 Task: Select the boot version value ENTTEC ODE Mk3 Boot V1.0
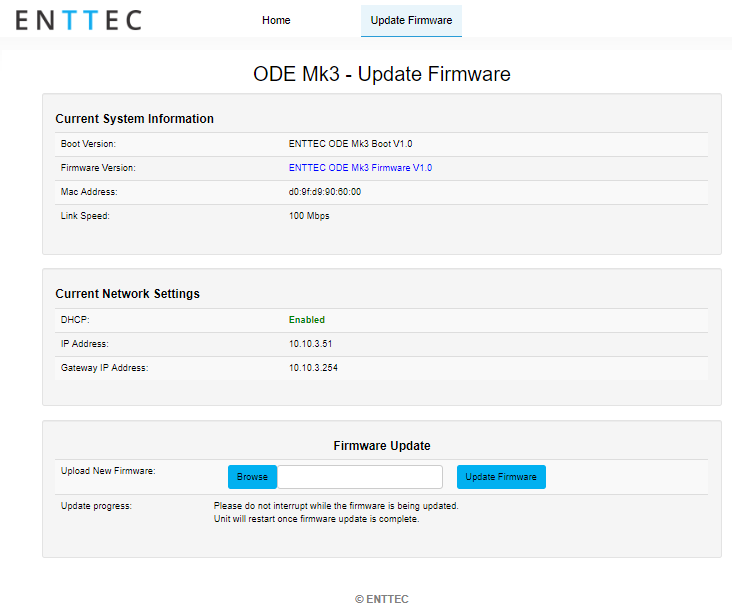coord(350,144)
